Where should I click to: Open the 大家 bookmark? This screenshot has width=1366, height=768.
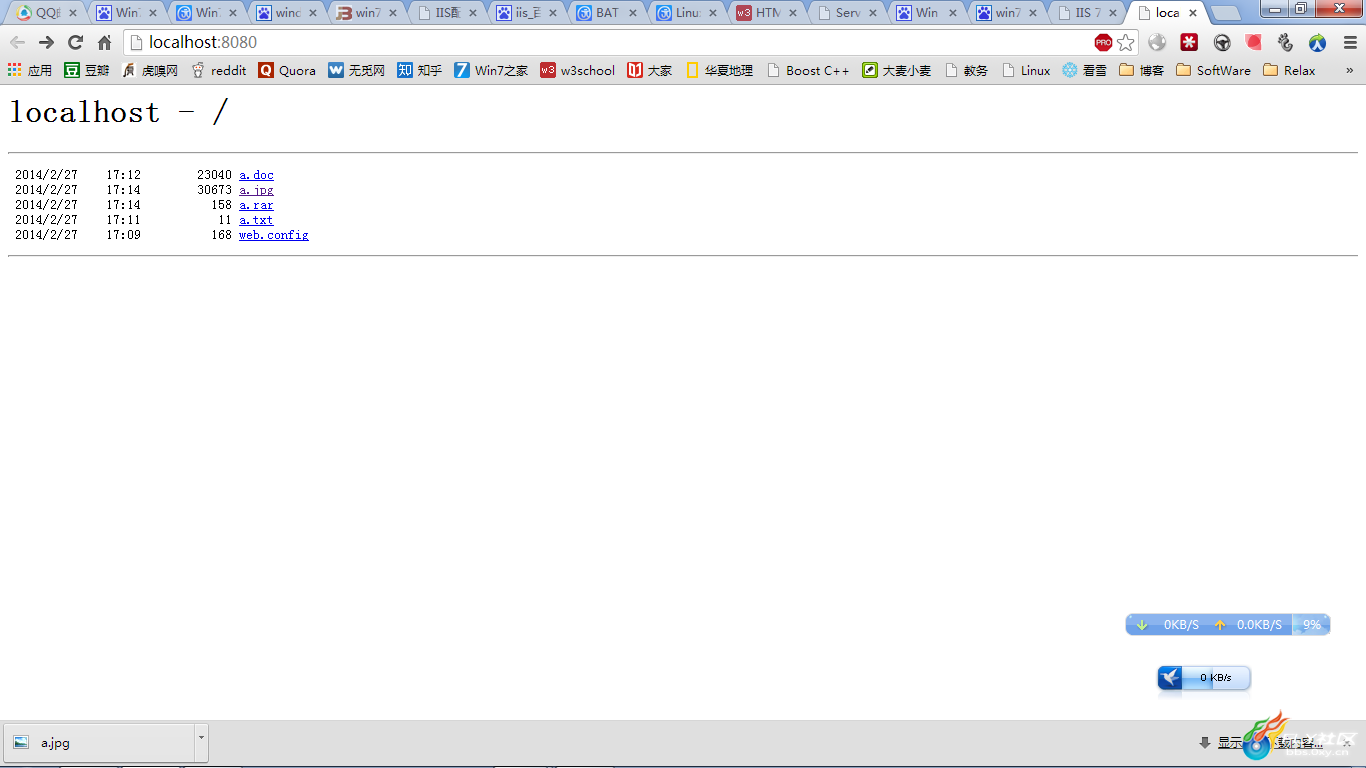tap(650, 70)
